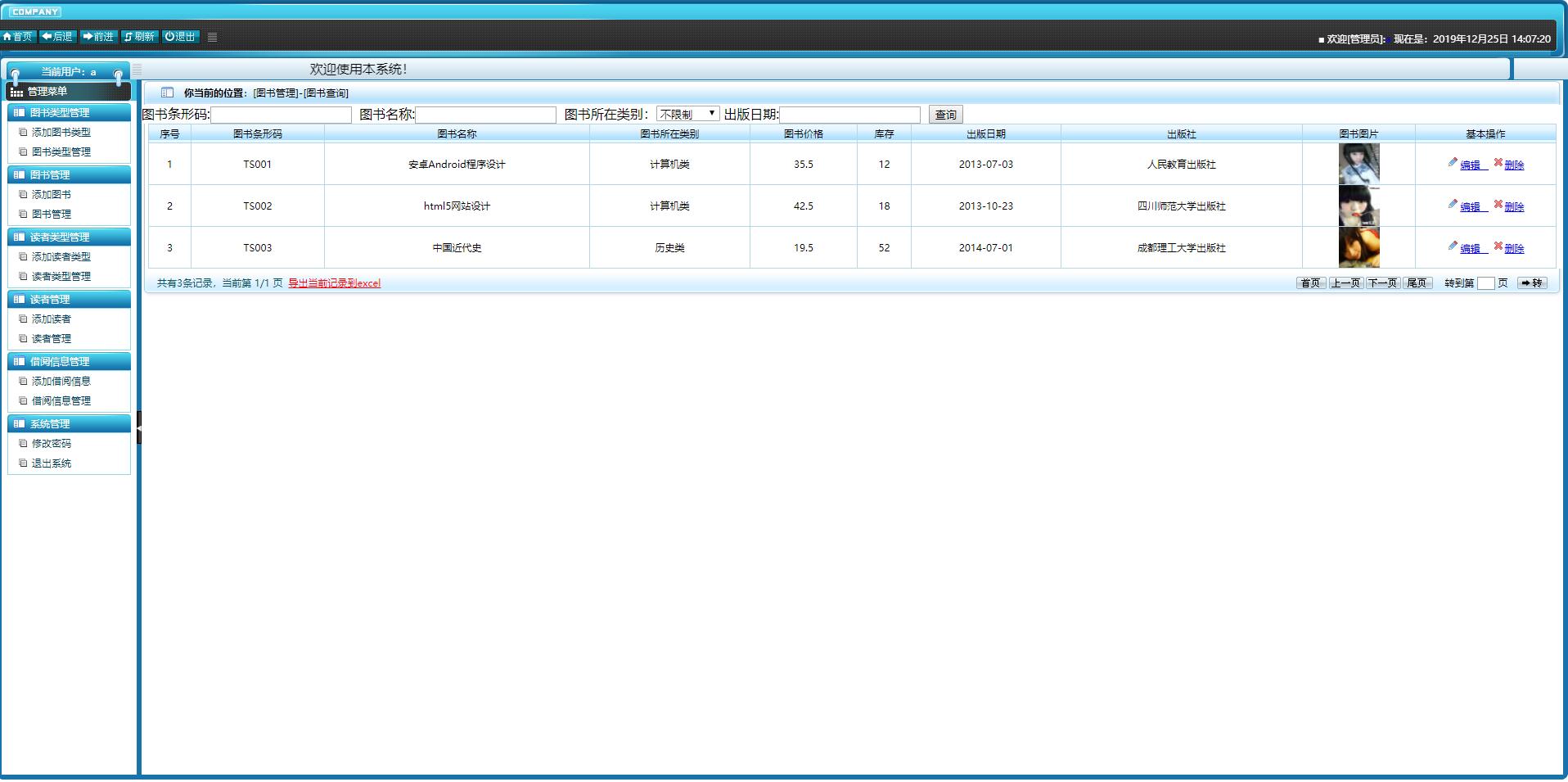The image size is (1568, 782).
Task: Click the pencil edit icon for TS001
Action: click(x=1453, y=163)
